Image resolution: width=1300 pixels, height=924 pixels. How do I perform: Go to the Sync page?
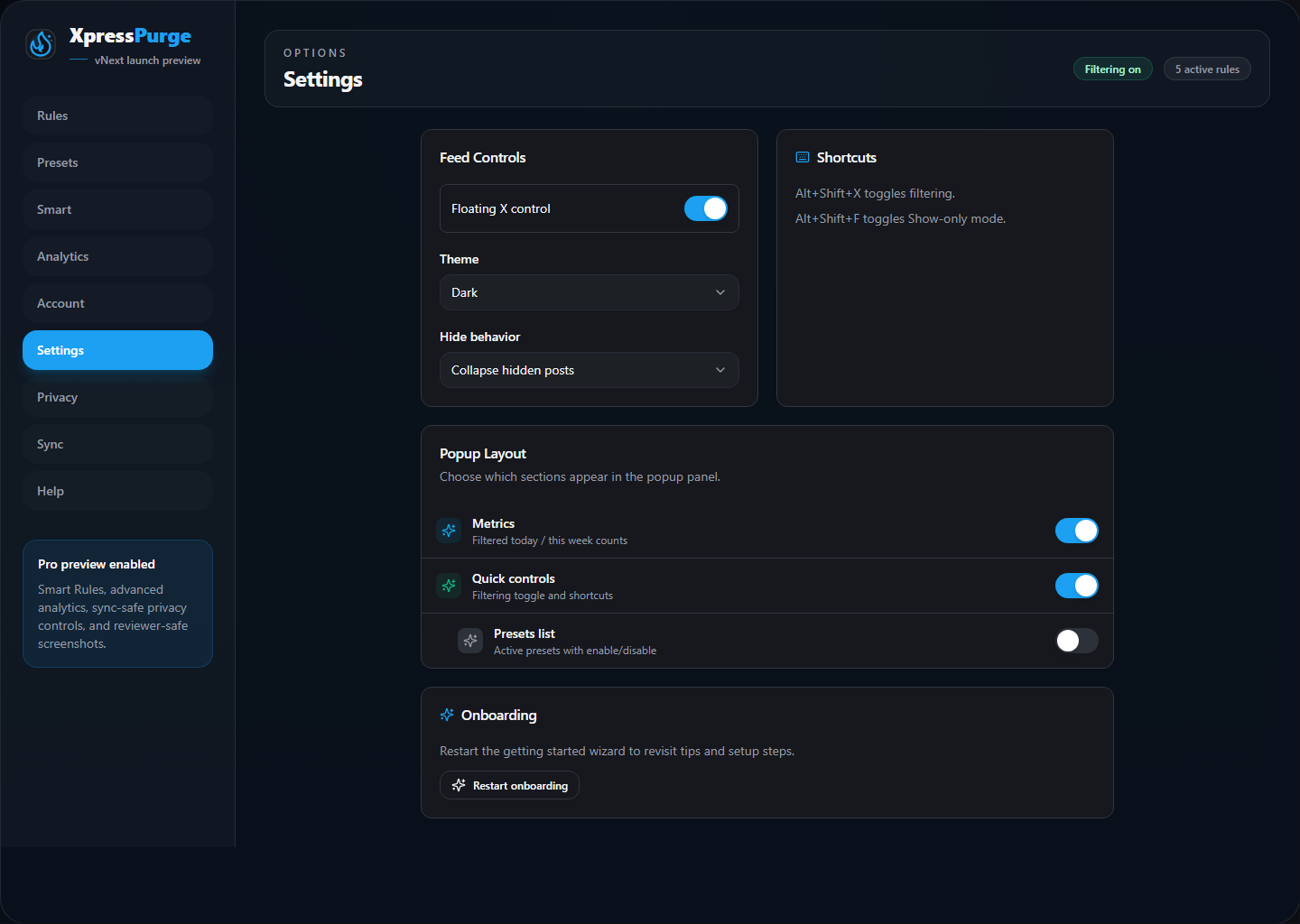click(x=117, y=444)
